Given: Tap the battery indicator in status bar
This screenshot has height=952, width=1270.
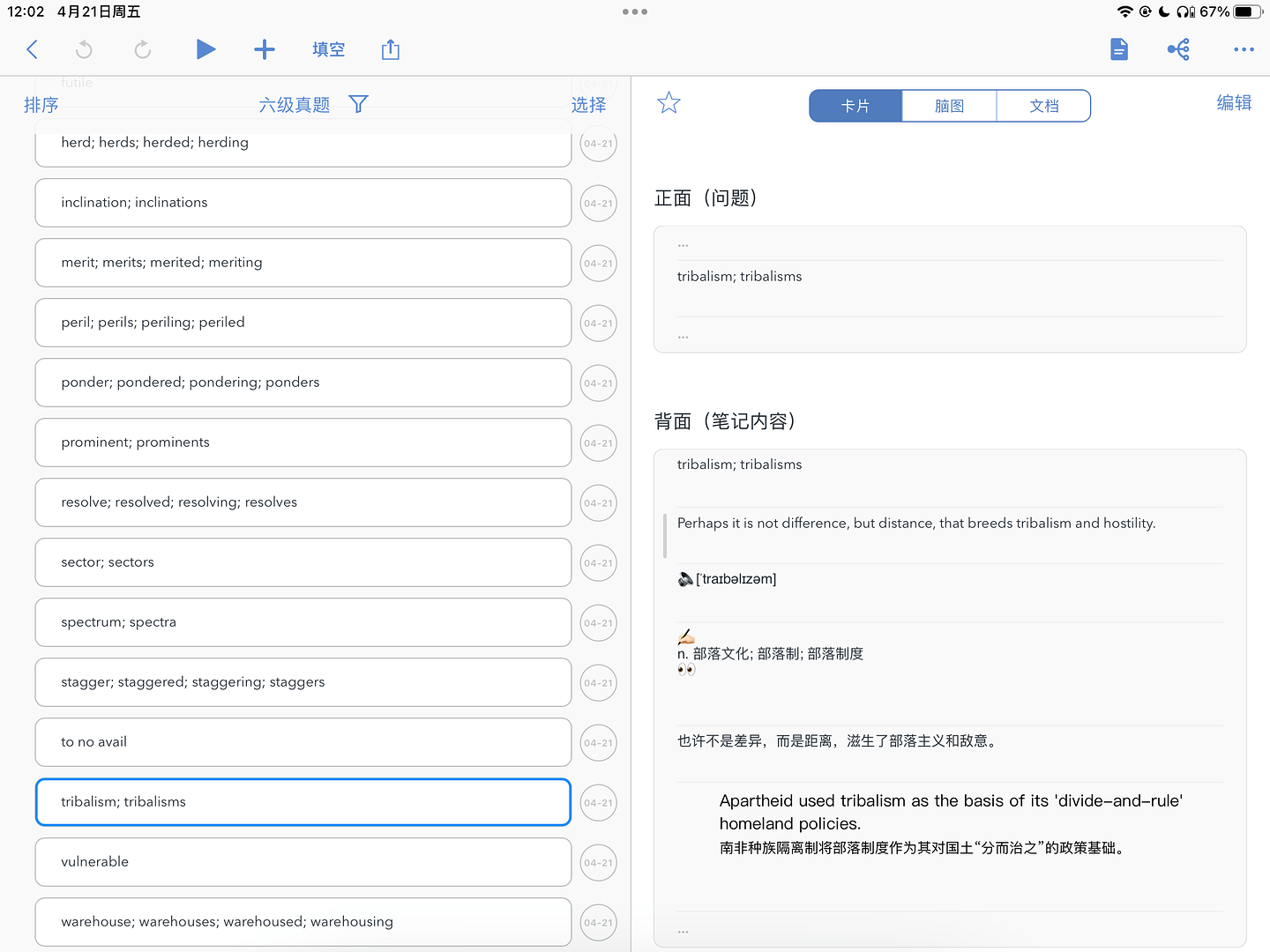Looking at the screenshot, I should click(x=1248, y=11).
